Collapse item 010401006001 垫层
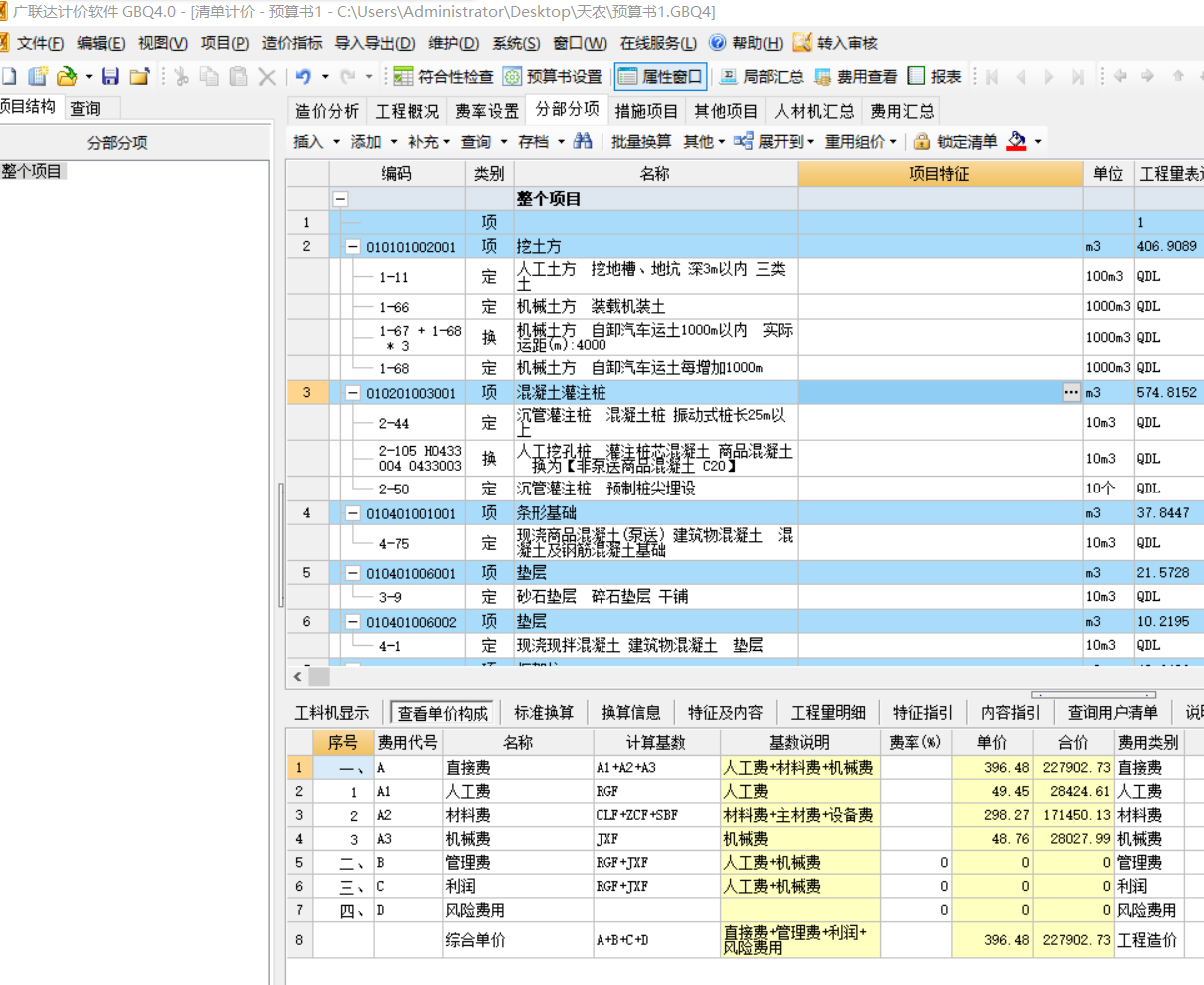 (352, 573)
